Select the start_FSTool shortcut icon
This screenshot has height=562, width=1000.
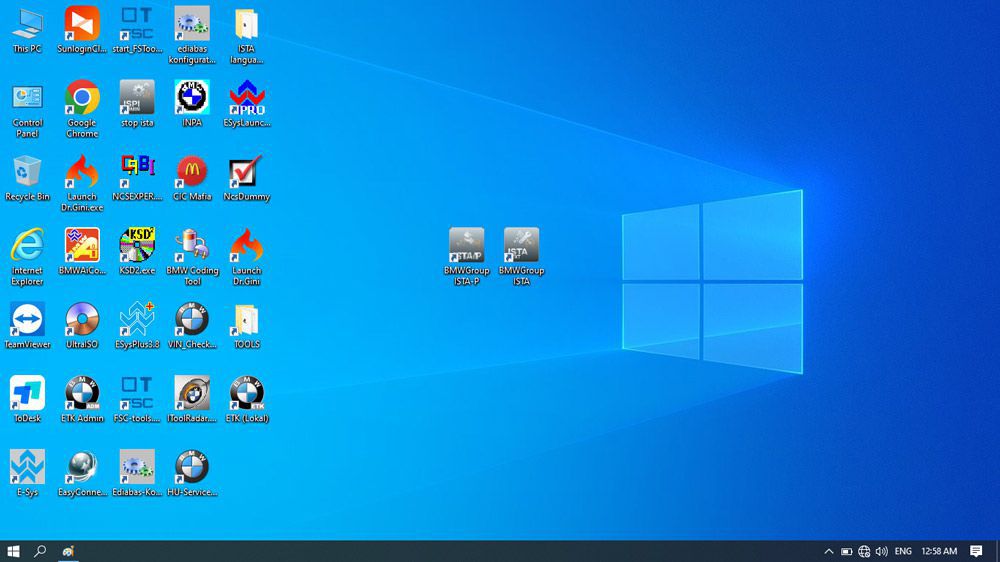pyautogui.click(x=137, y=30)
